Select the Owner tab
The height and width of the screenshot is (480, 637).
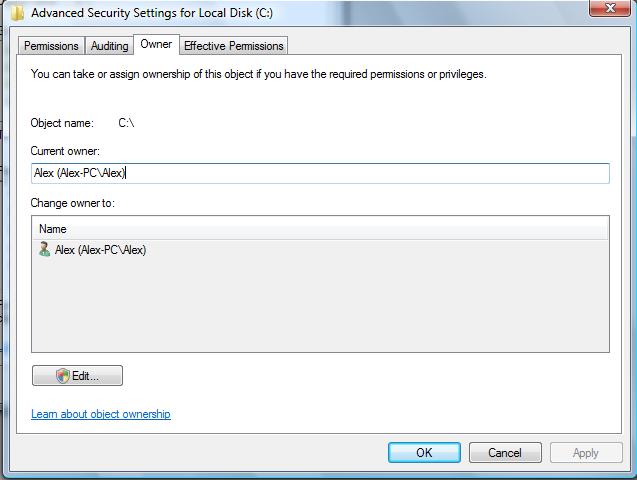[156, 44]
